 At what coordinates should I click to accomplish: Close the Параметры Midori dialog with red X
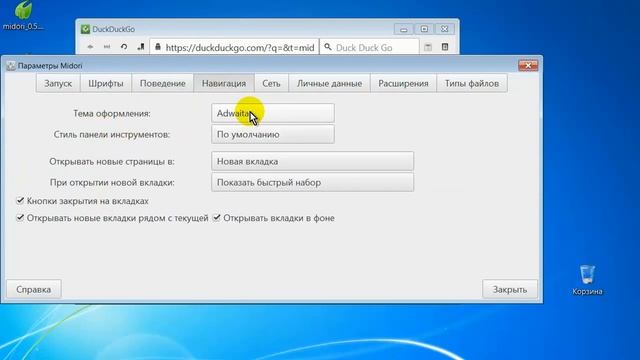click(x=528, y=65)
